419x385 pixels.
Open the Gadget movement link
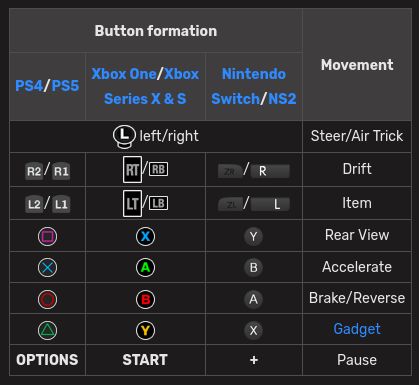point(357,329)
